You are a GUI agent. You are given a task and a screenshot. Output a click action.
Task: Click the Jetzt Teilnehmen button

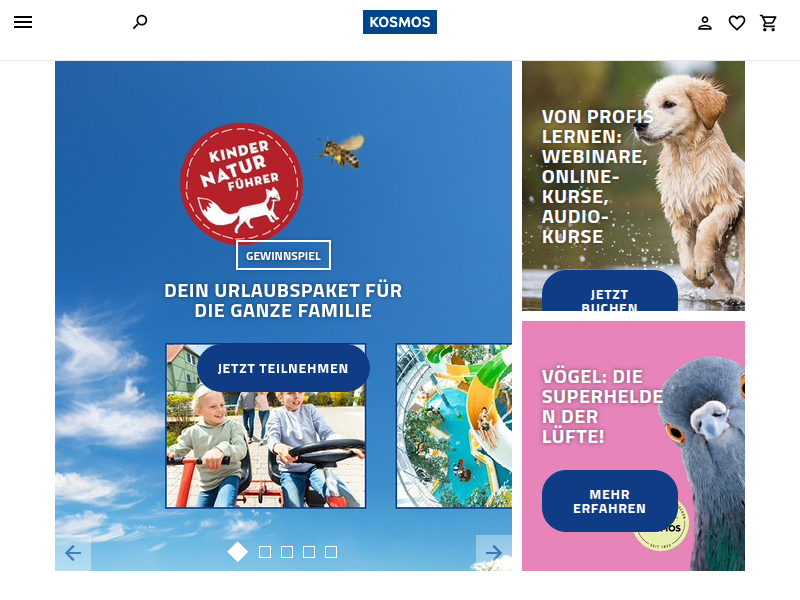(283, 368)
